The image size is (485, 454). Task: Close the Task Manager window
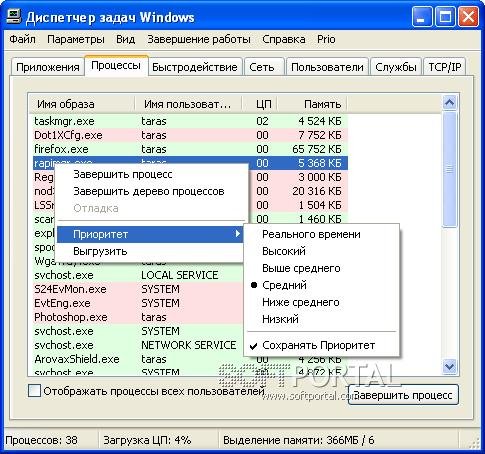click(x=469, y=17)
